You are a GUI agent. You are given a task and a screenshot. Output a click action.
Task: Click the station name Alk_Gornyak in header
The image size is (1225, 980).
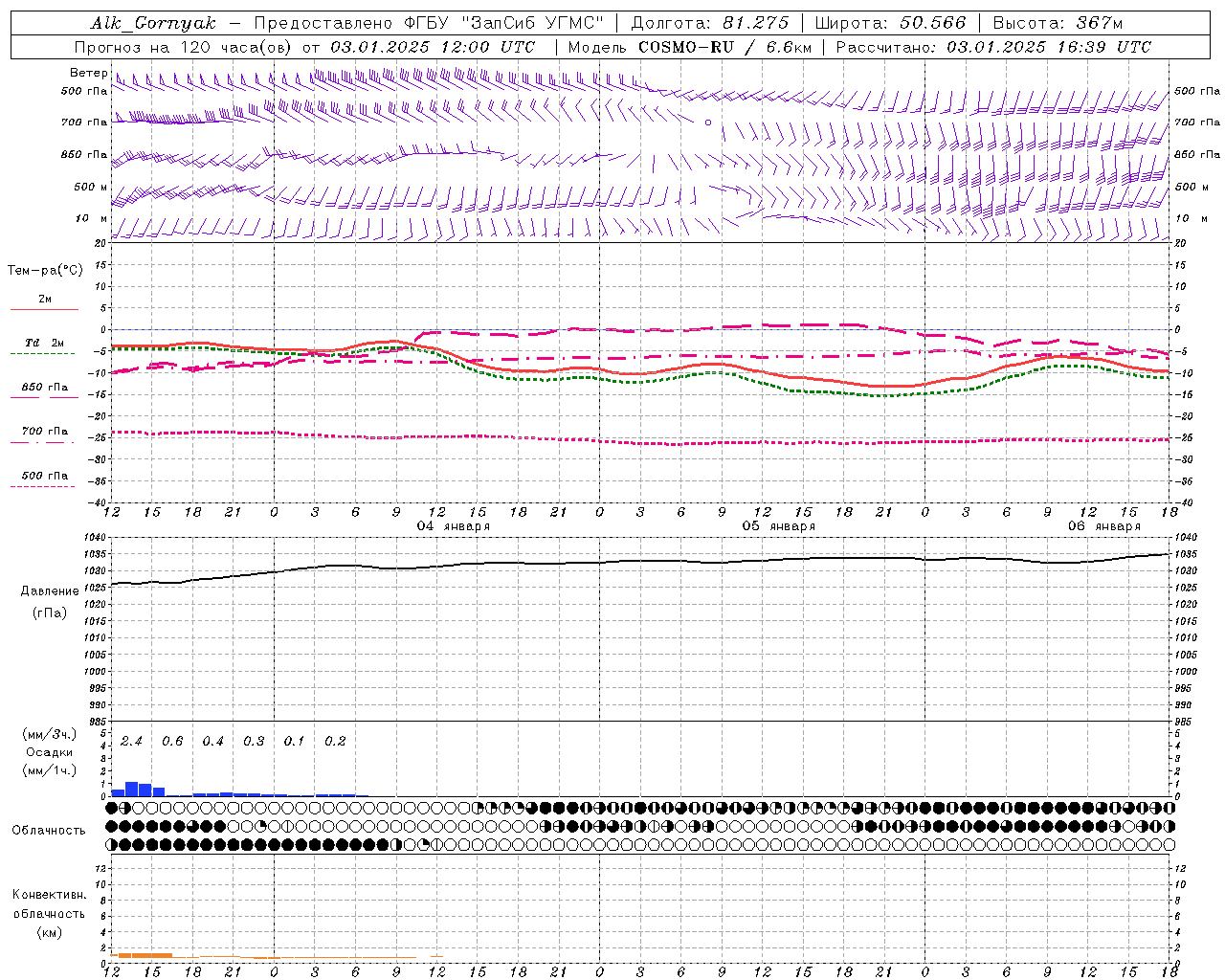[153, 23]
